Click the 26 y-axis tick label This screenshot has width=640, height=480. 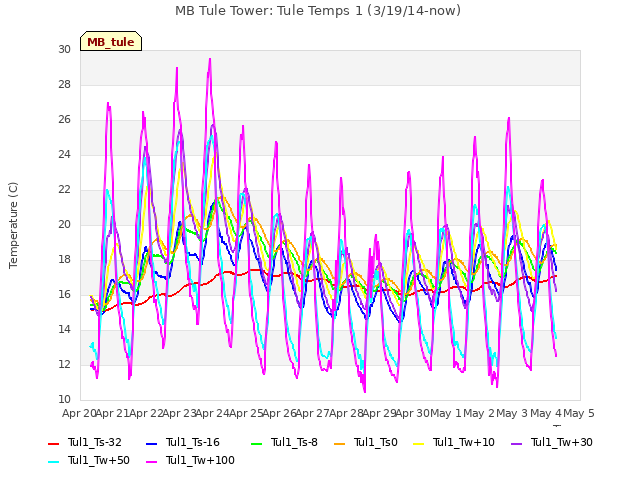[64, 120]
